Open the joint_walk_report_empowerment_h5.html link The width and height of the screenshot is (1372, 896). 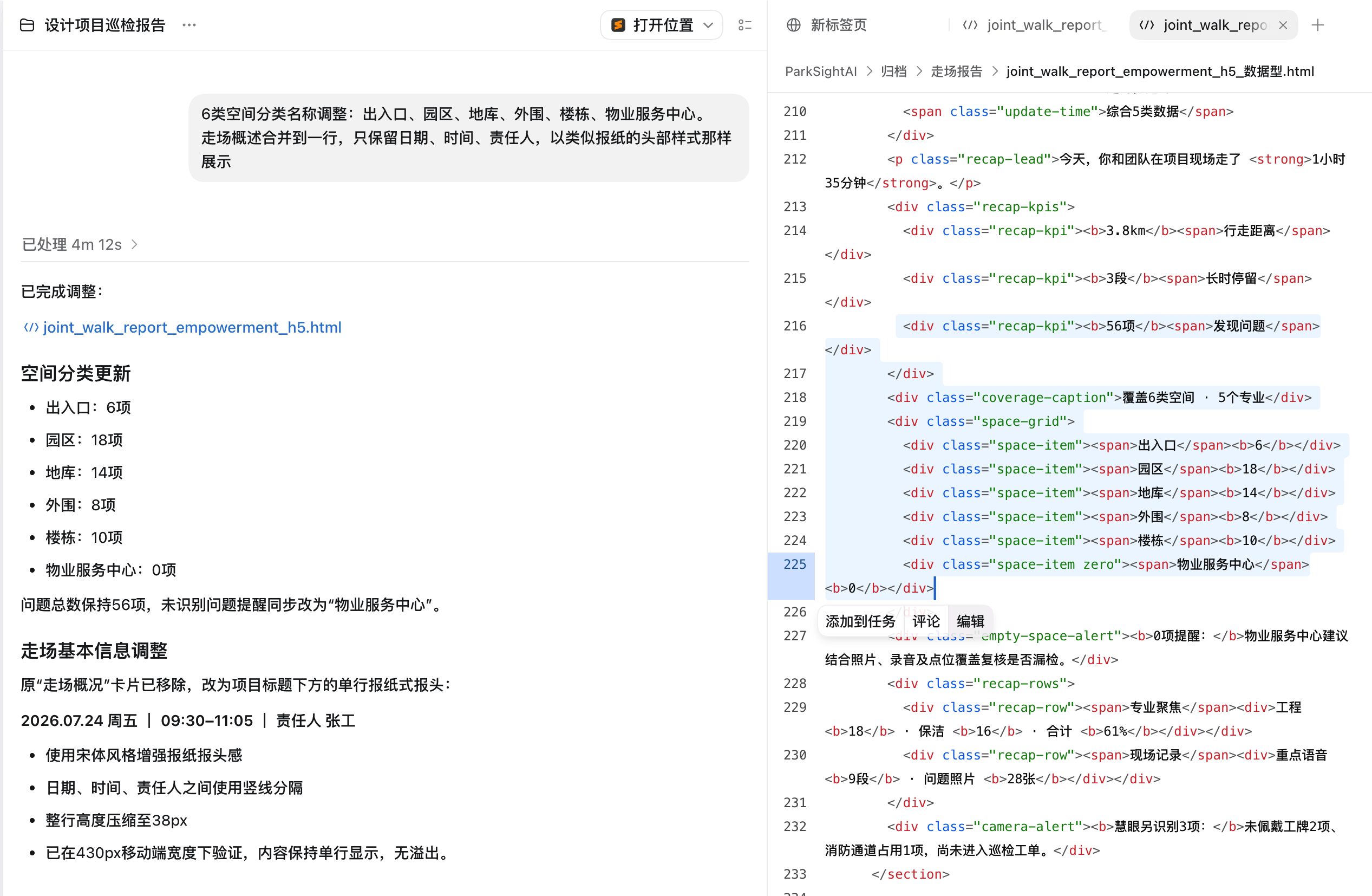(192, 327)
